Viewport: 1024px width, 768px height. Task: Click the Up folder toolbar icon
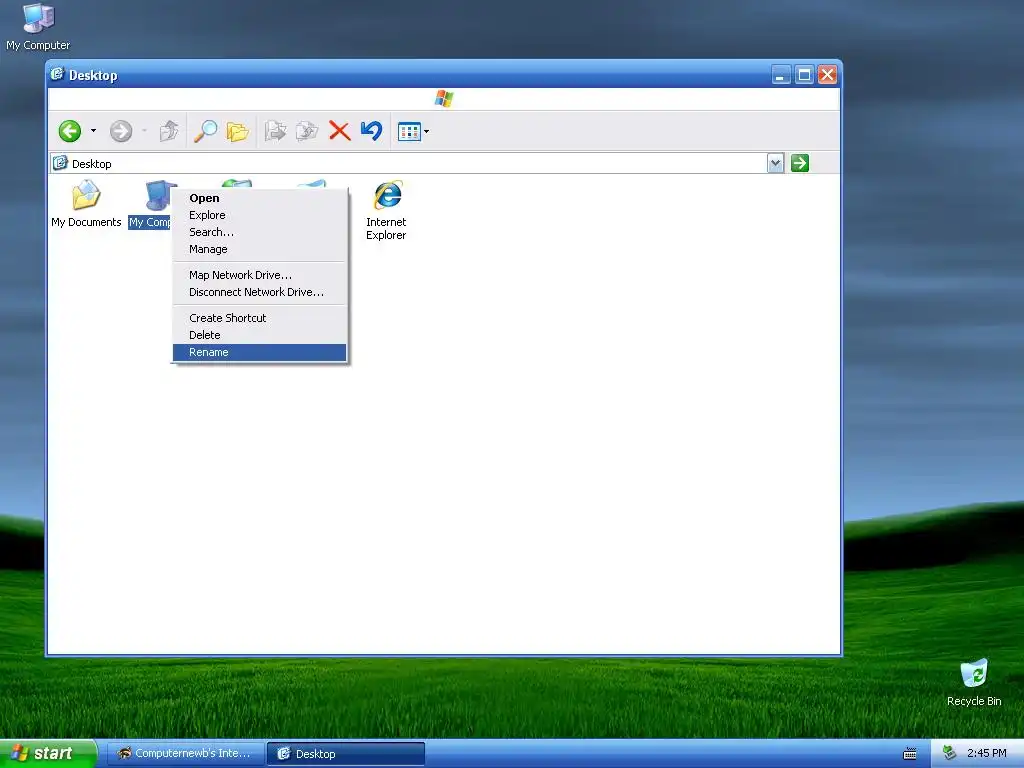pos(169,131)
